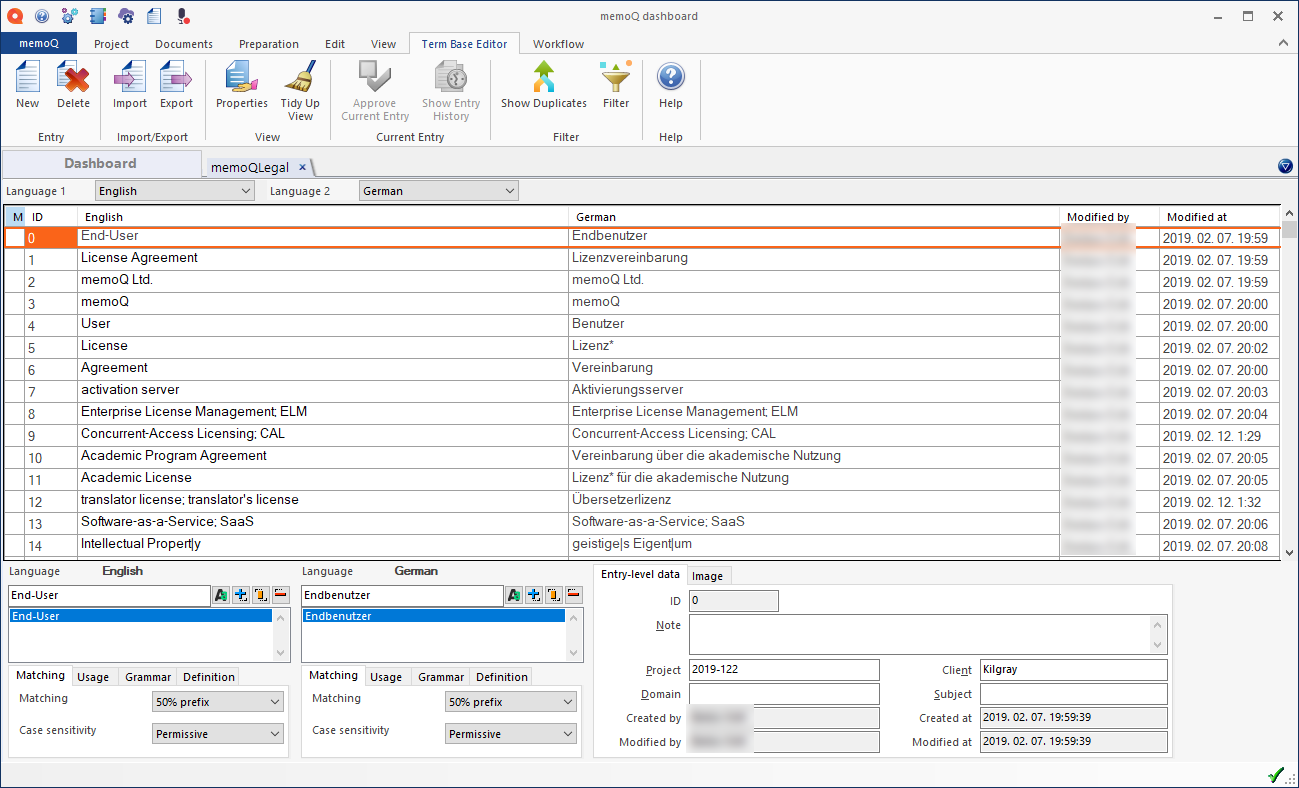
Task: Open the Image tab in entry data
Action: [708, 576]
